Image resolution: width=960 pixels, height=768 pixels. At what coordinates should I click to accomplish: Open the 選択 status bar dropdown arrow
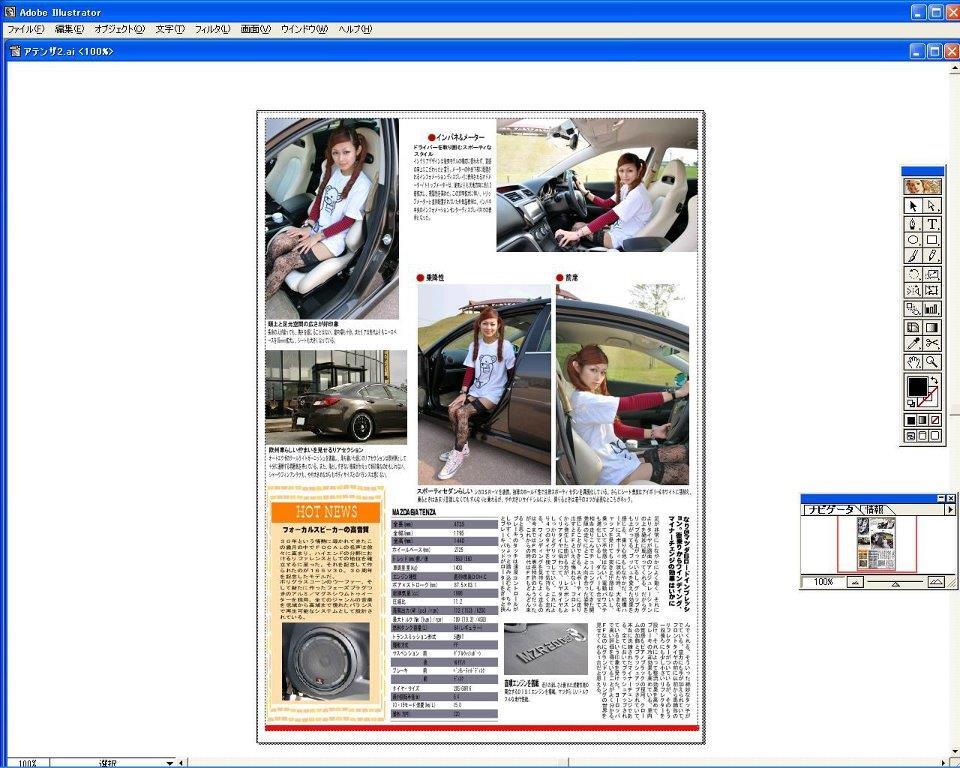coord(170,763)
